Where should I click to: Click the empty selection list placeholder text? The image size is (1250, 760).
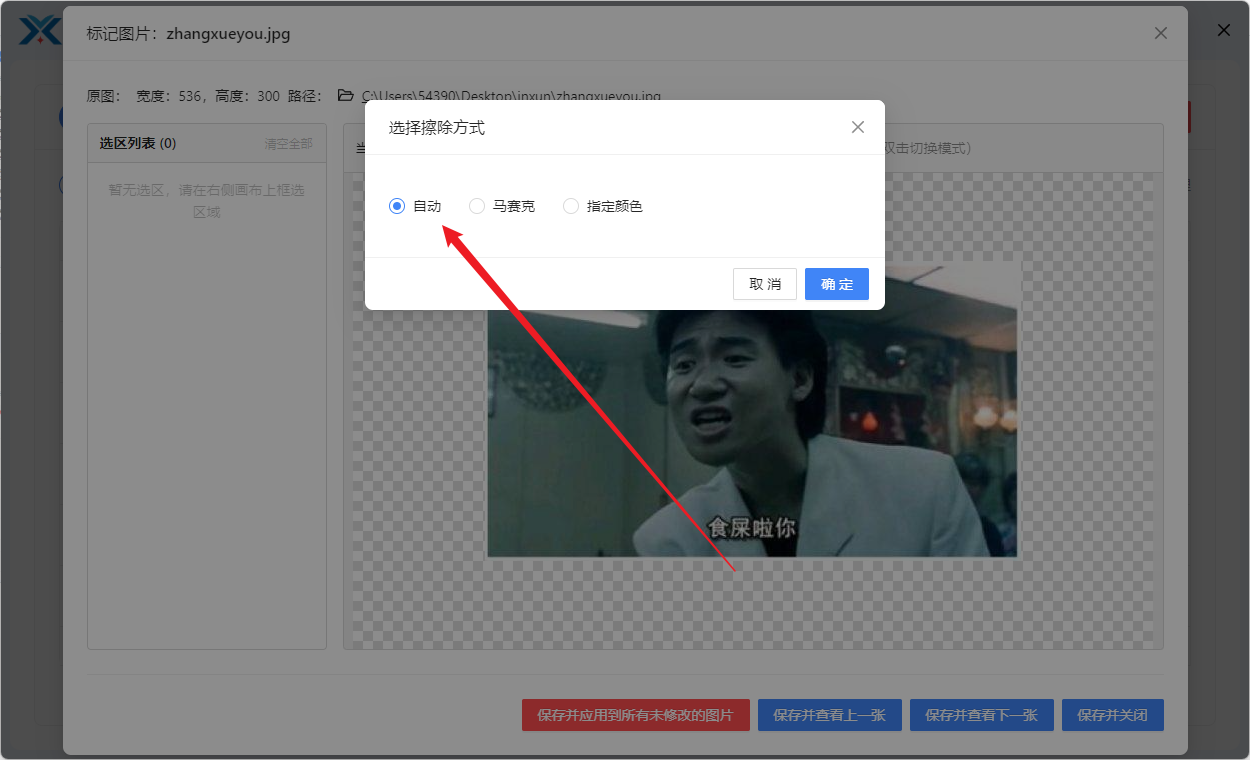(x=206, y=200)
